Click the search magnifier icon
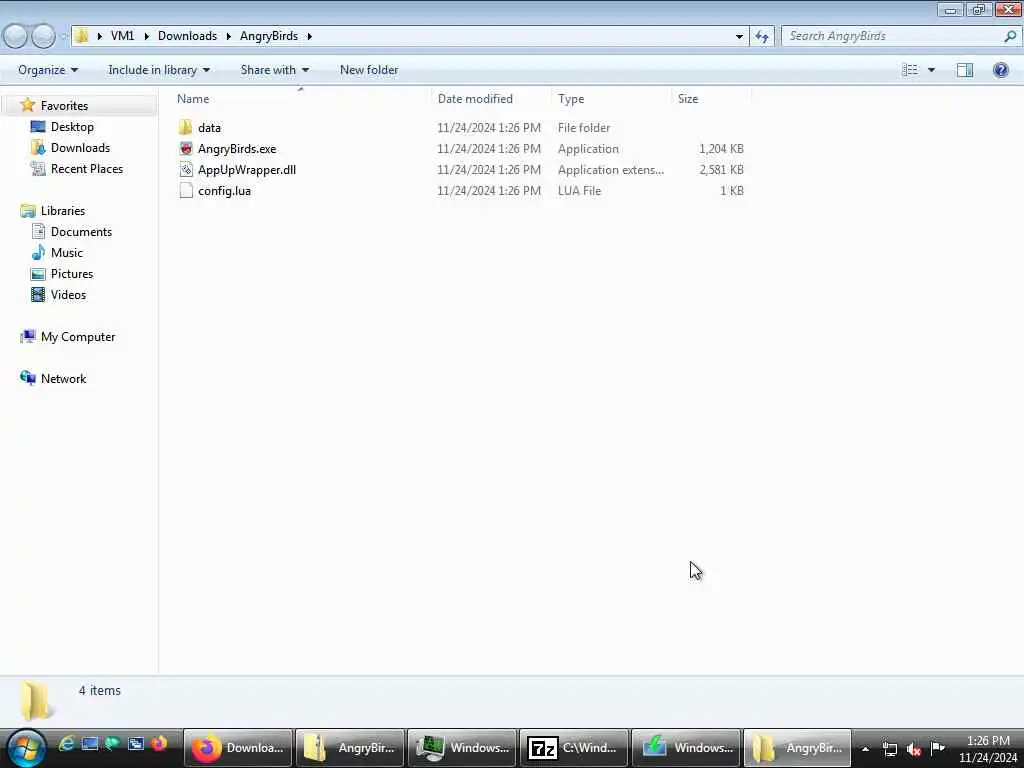1024x768 pixels. pyautogui.click(x=1010, y=36)
